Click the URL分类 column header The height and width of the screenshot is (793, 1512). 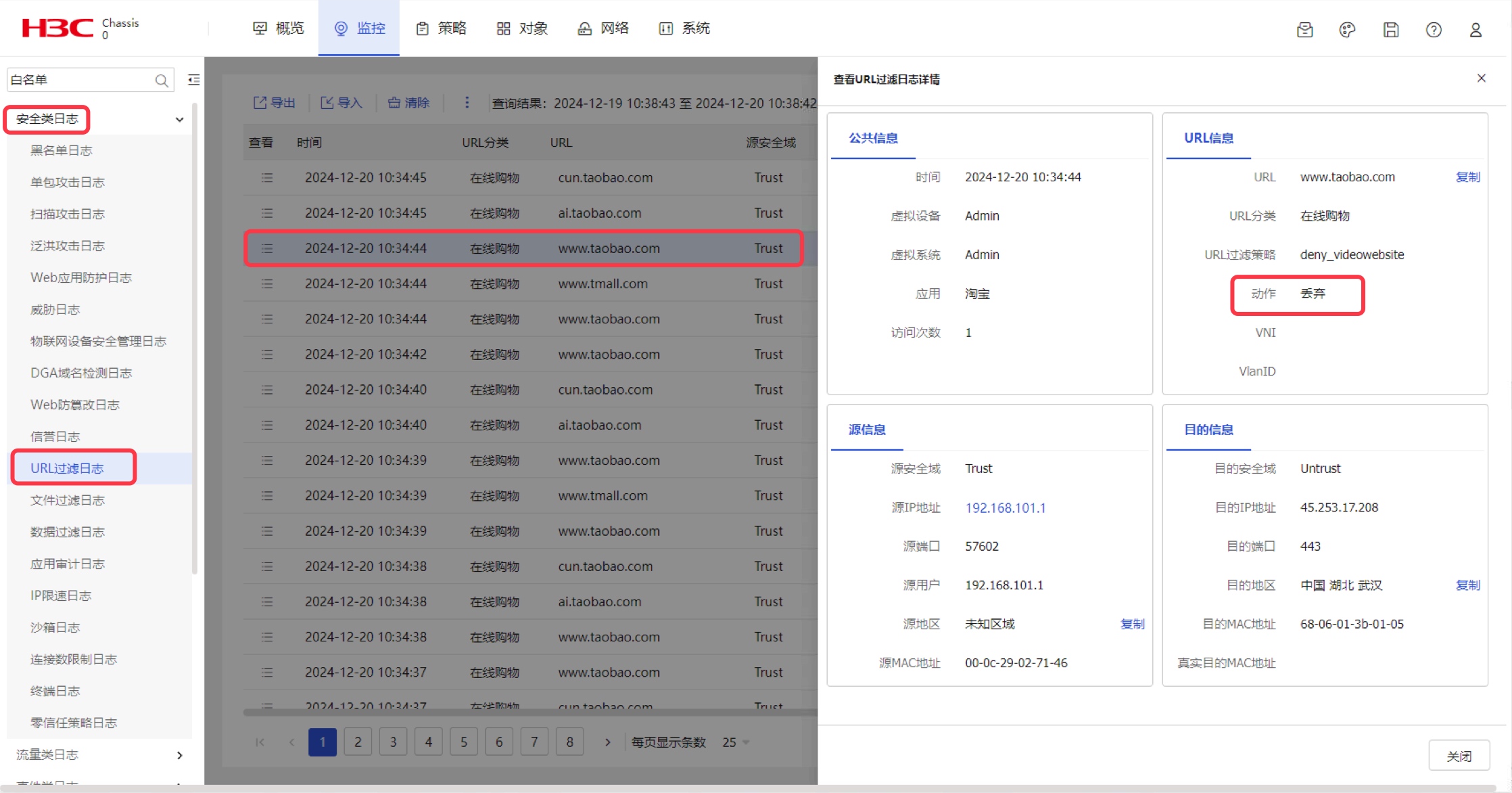[x=485, y=143]
